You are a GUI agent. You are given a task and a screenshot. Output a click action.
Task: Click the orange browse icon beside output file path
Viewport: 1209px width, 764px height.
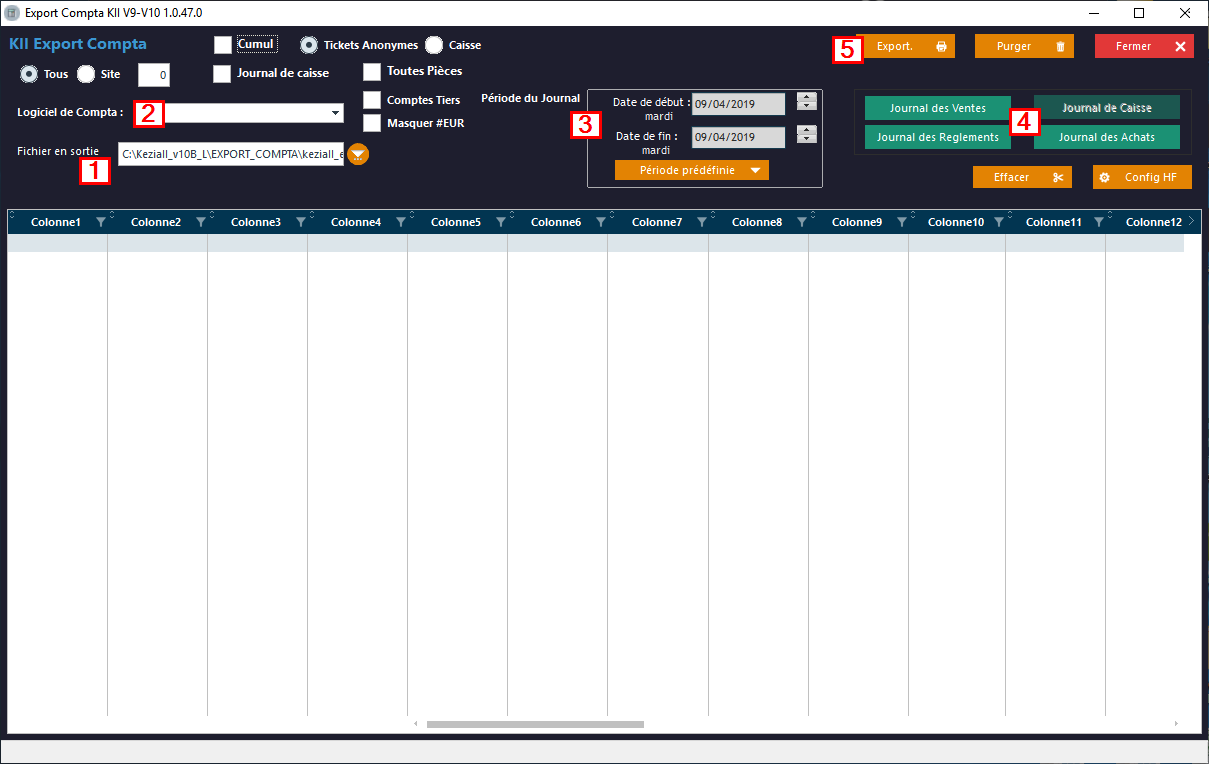tap(358, 154)
